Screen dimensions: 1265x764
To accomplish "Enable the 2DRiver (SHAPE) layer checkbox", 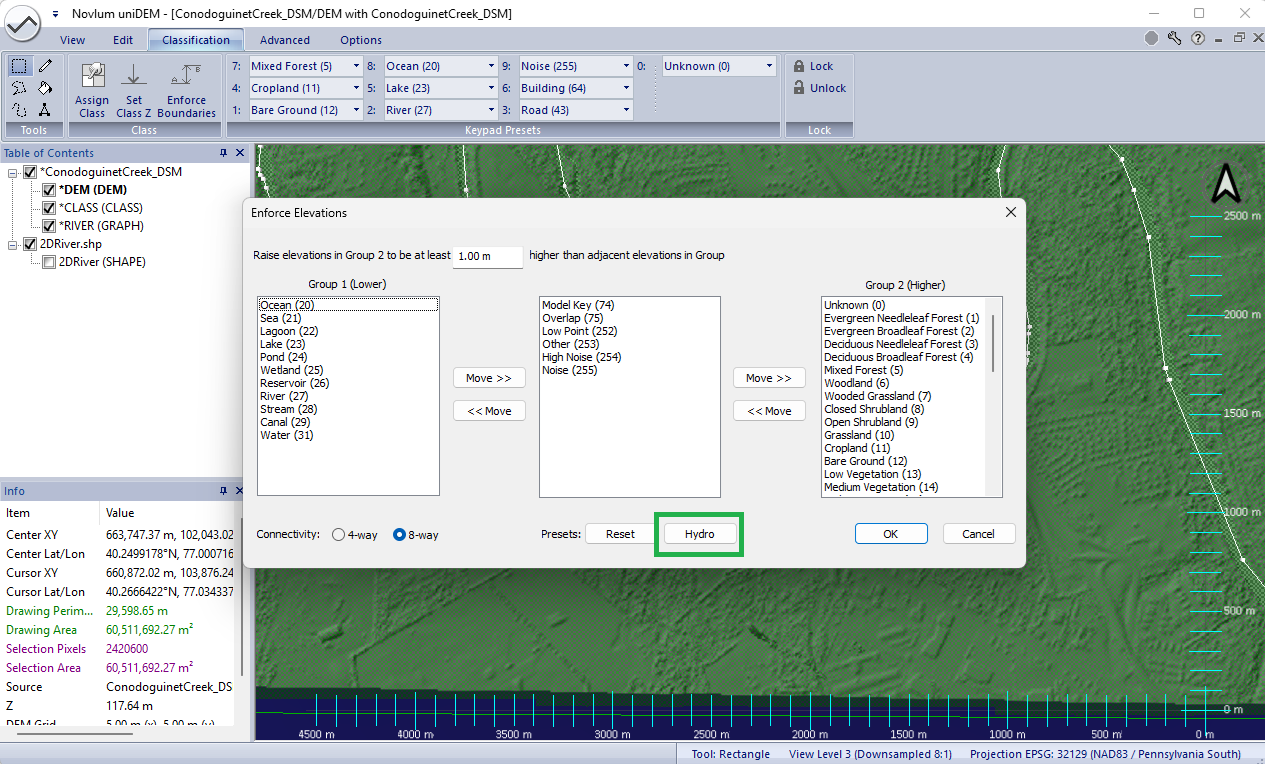I will (49, 262).
